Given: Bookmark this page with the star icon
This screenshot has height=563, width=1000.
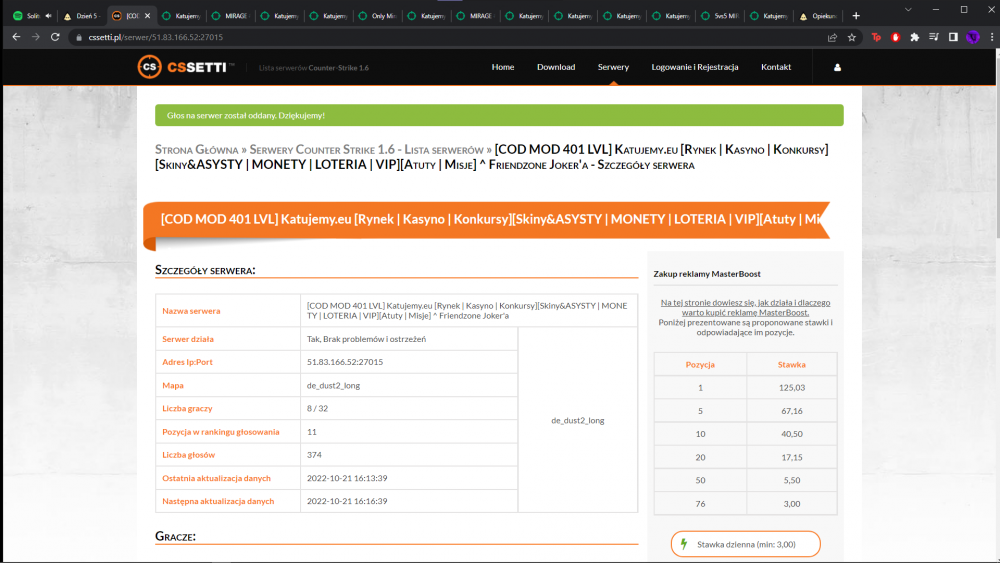Looking at the screenshot, I should tap(851, 38).
